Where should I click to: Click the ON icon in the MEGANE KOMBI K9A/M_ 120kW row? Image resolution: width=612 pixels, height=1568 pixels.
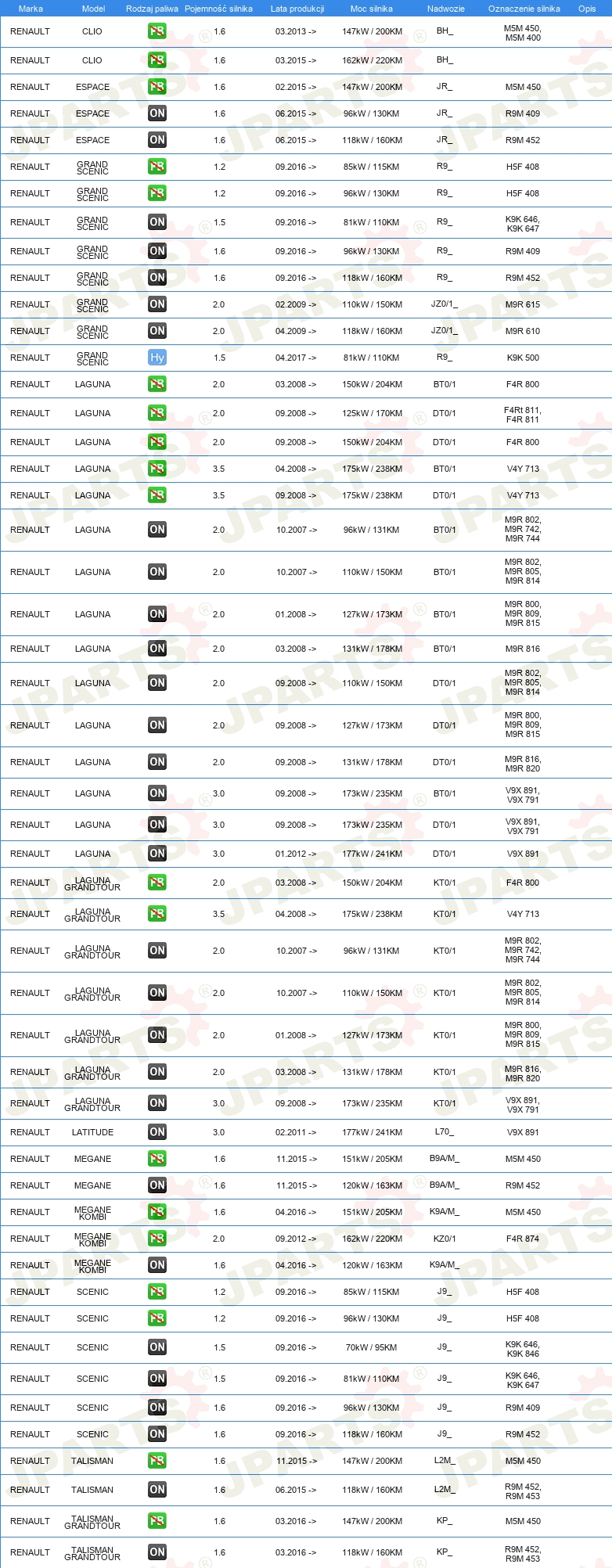(x=157, y=1265)
